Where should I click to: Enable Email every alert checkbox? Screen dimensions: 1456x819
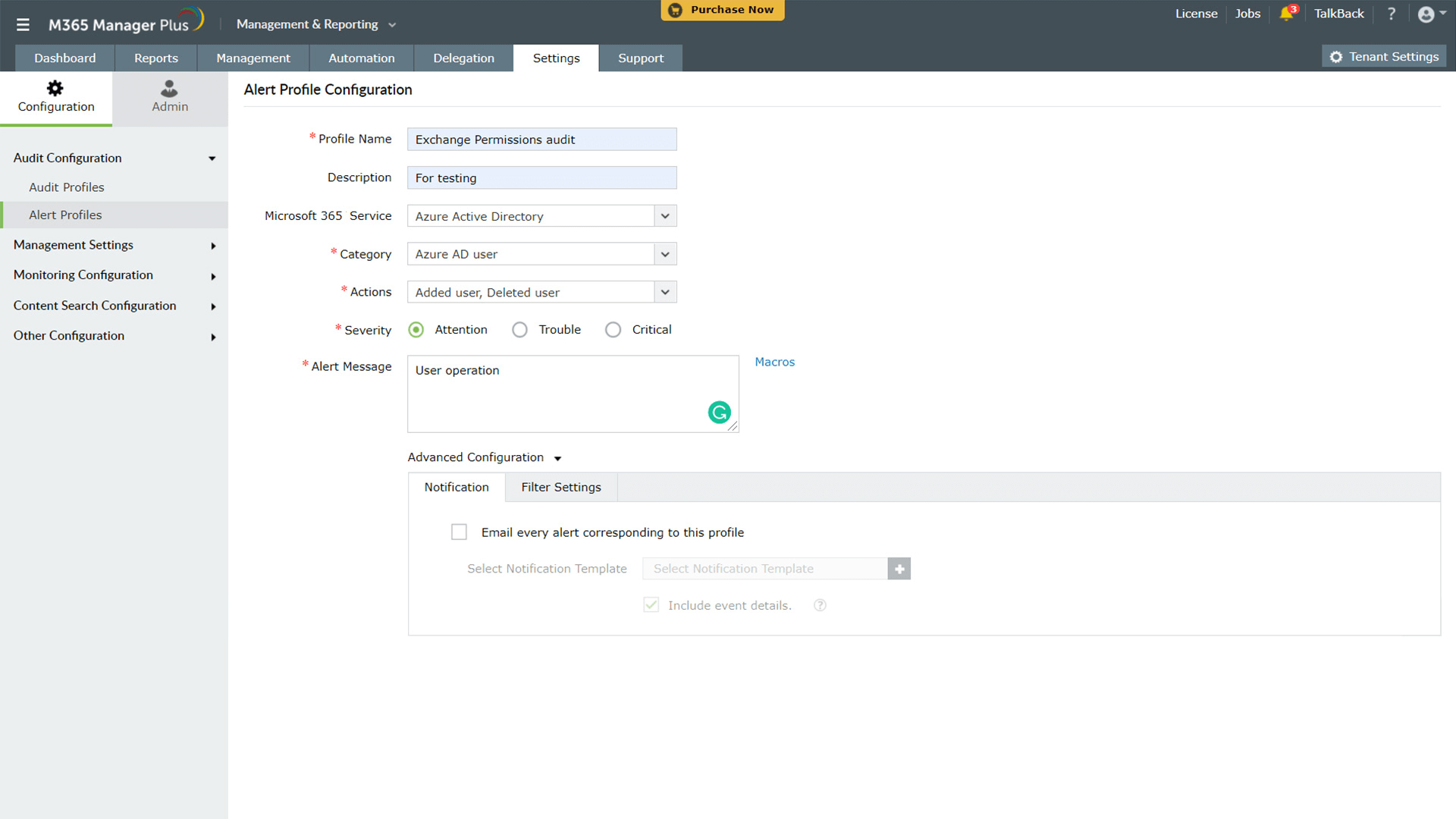click(x=459, y=532)
